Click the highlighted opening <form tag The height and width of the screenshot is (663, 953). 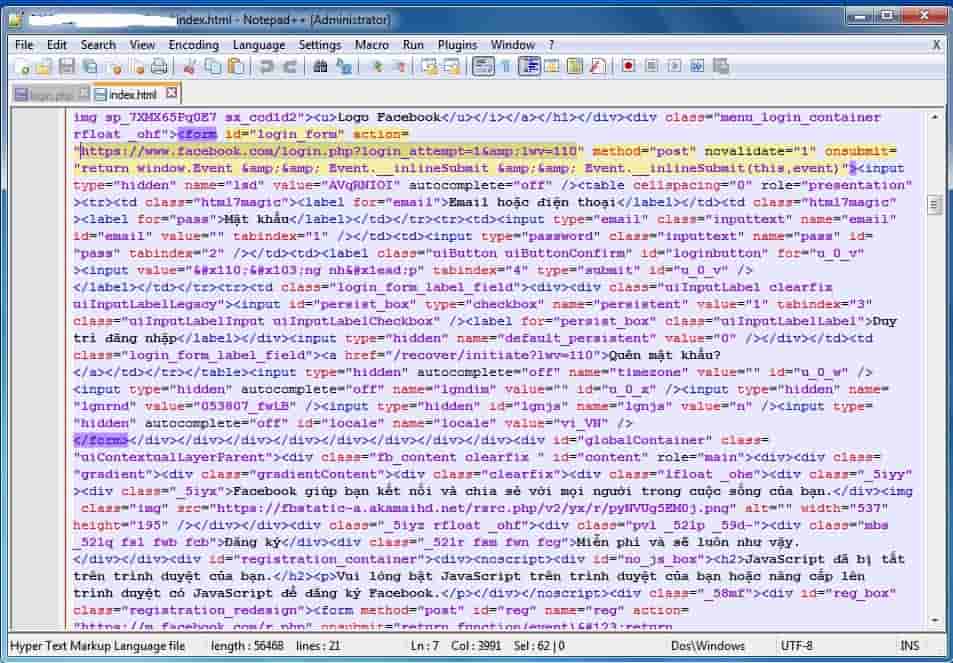point(197,134)
